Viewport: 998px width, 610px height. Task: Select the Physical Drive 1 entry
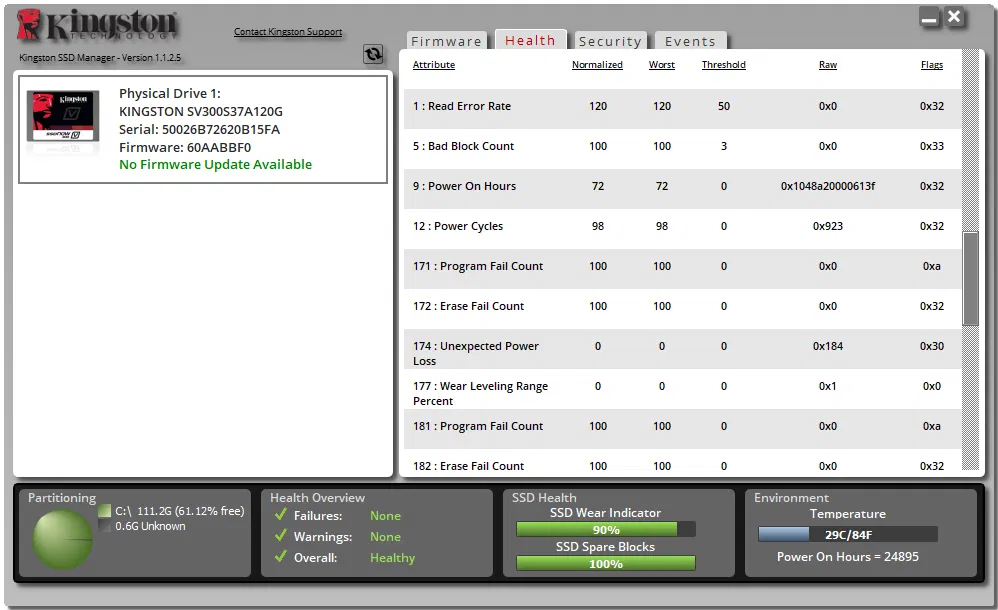(x=203, y=129)
